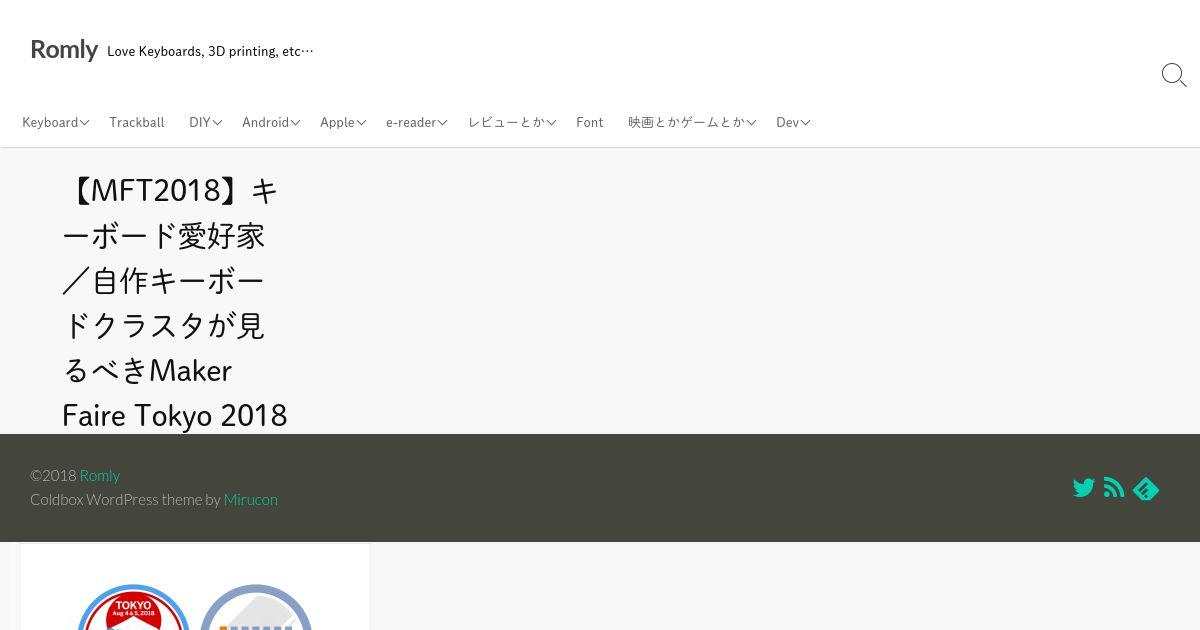Open the Android menu item

(x=265, y=122)
